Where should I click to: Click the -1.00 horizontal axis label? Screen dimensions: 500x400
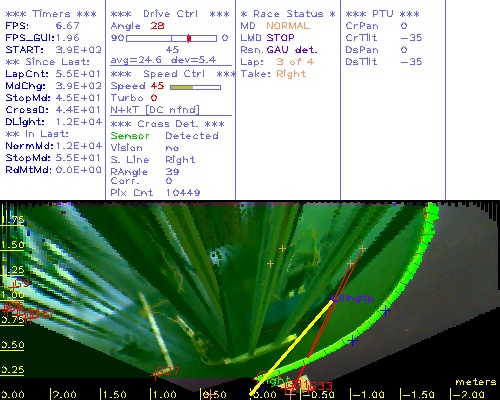coord(368,395)
